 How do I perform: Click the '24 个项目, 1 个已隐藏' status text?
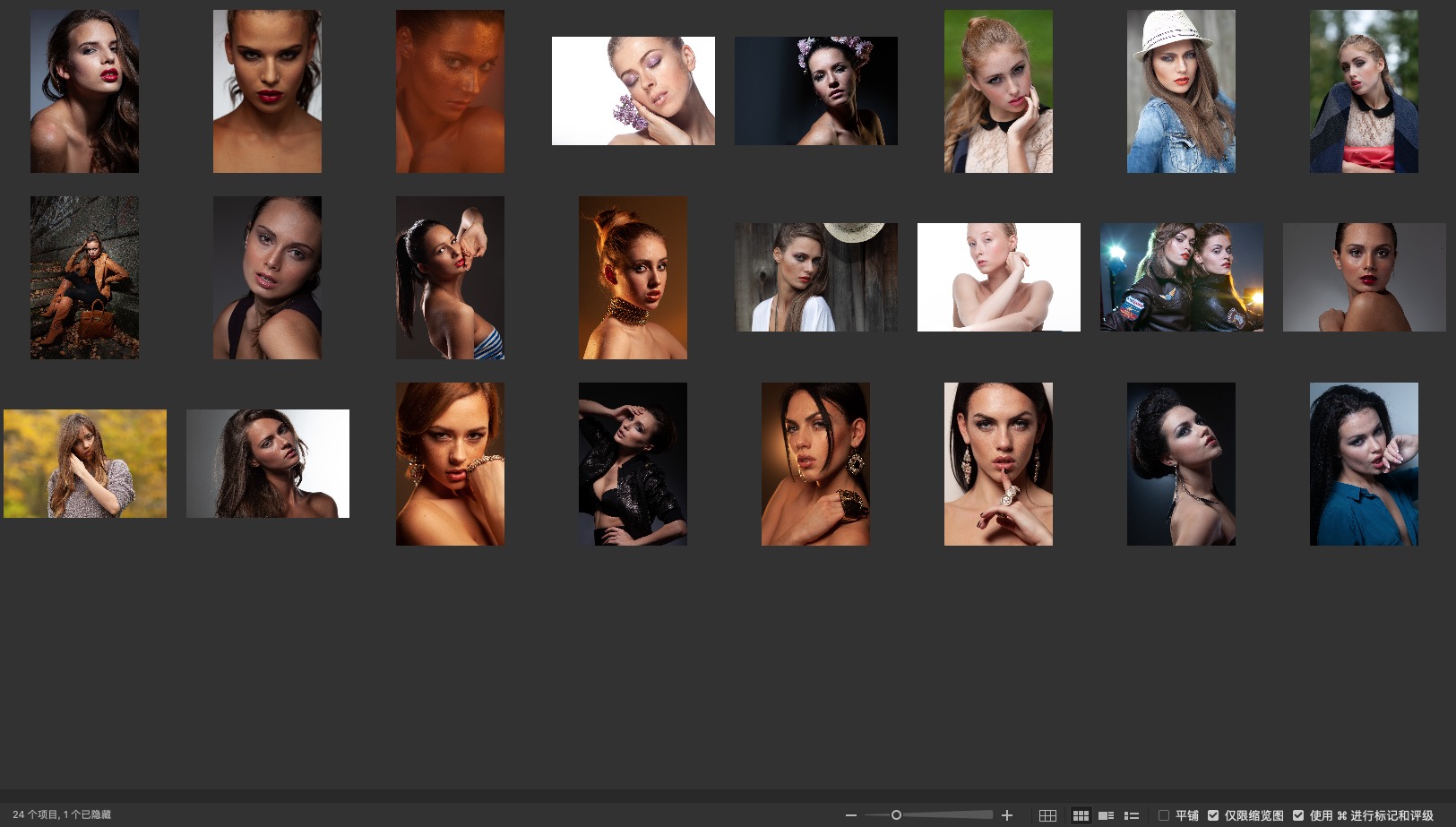click(x=62, y=814)
